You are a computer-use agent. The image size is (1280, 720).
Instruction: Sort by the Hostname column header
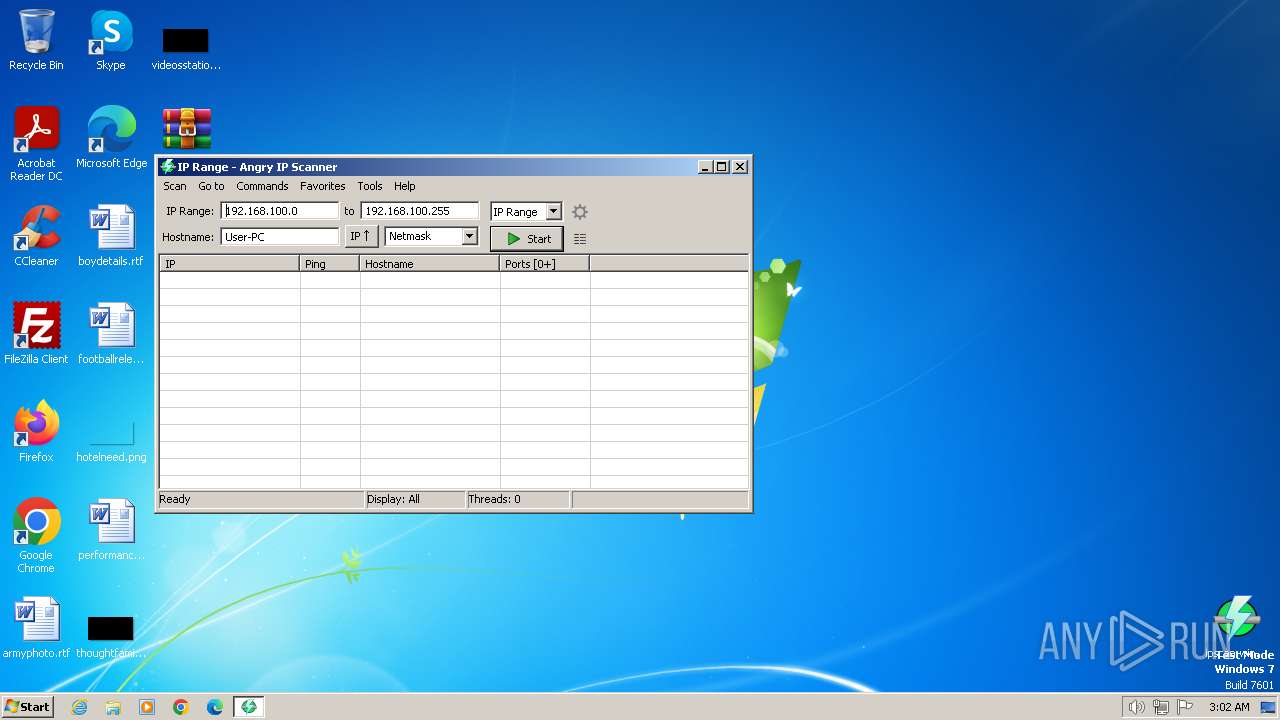[430, 264]
